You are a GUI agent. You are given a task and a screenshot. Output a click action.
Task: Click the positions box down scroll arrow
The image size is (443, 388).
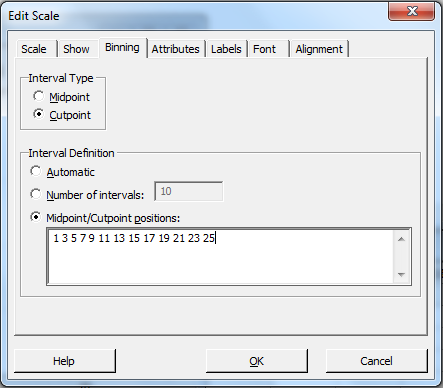401,274
